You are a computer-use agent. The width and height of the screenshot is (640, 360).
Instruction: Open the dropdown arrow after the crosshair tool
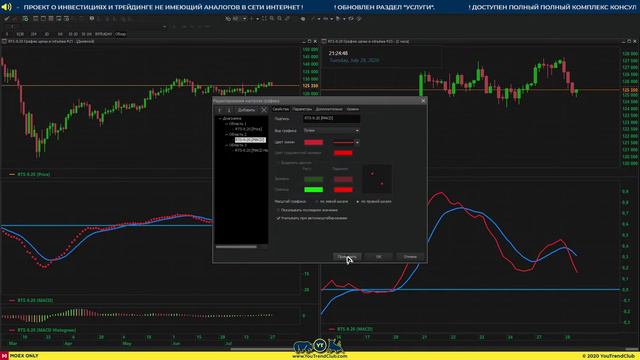tap(258, 19)
